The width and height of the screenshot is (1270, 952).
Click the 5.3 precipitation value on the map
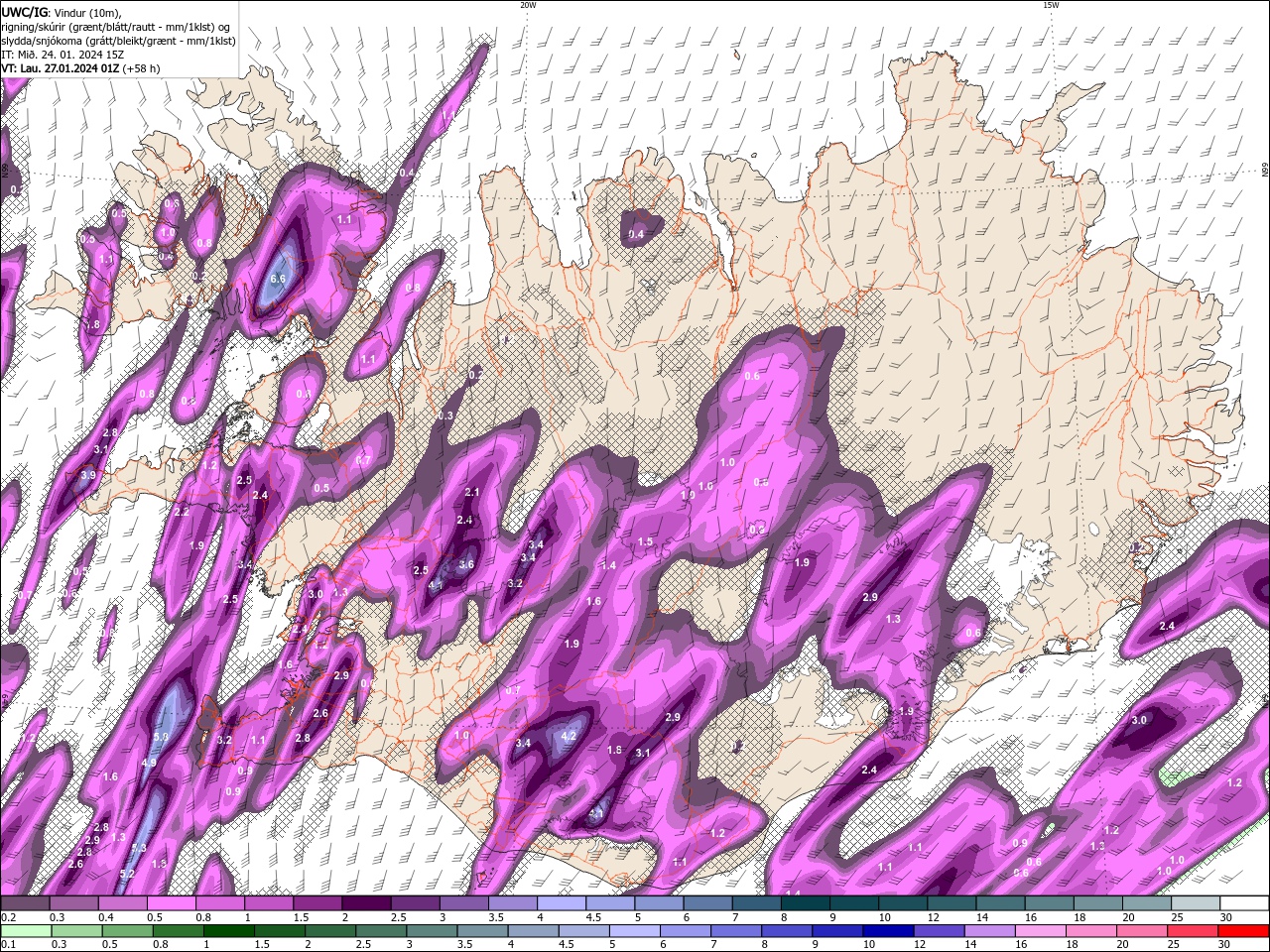click(139, 848)
